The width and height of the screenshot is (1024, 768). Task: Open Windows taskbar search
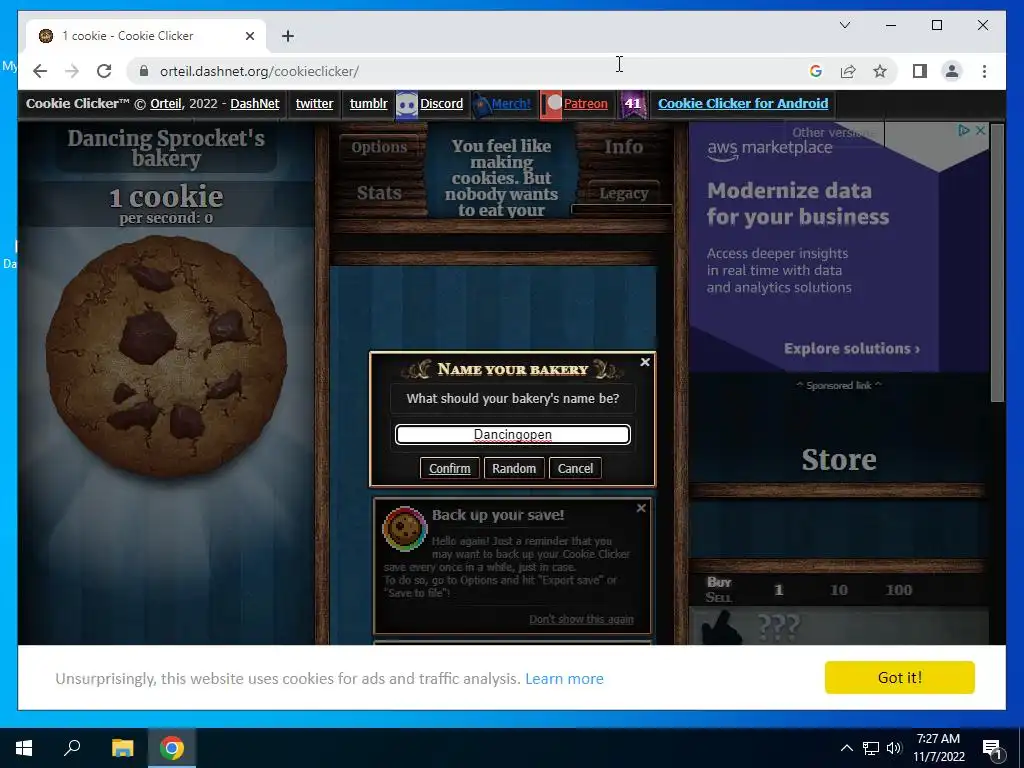click(x=72, y=748)
